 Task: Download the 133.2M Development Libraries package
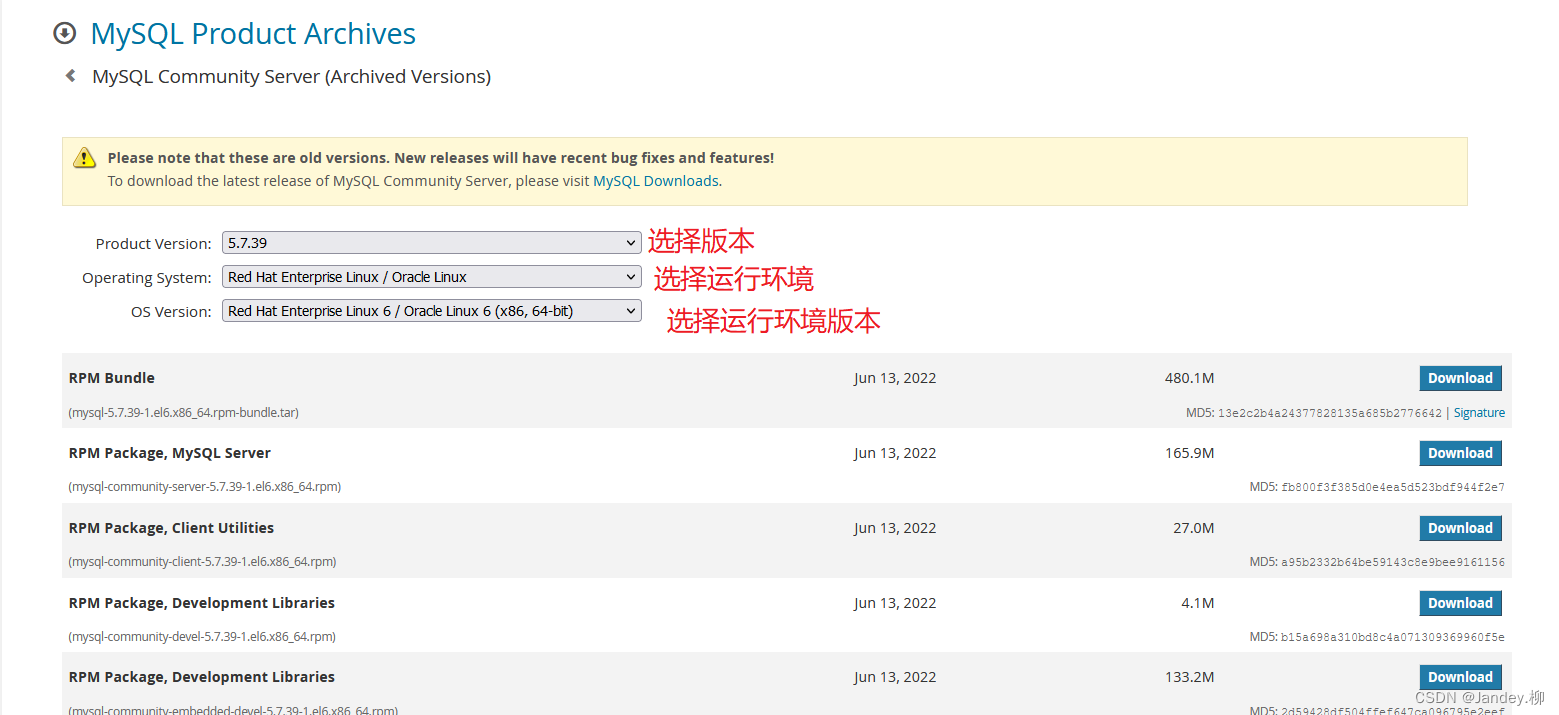point(1460,677)
